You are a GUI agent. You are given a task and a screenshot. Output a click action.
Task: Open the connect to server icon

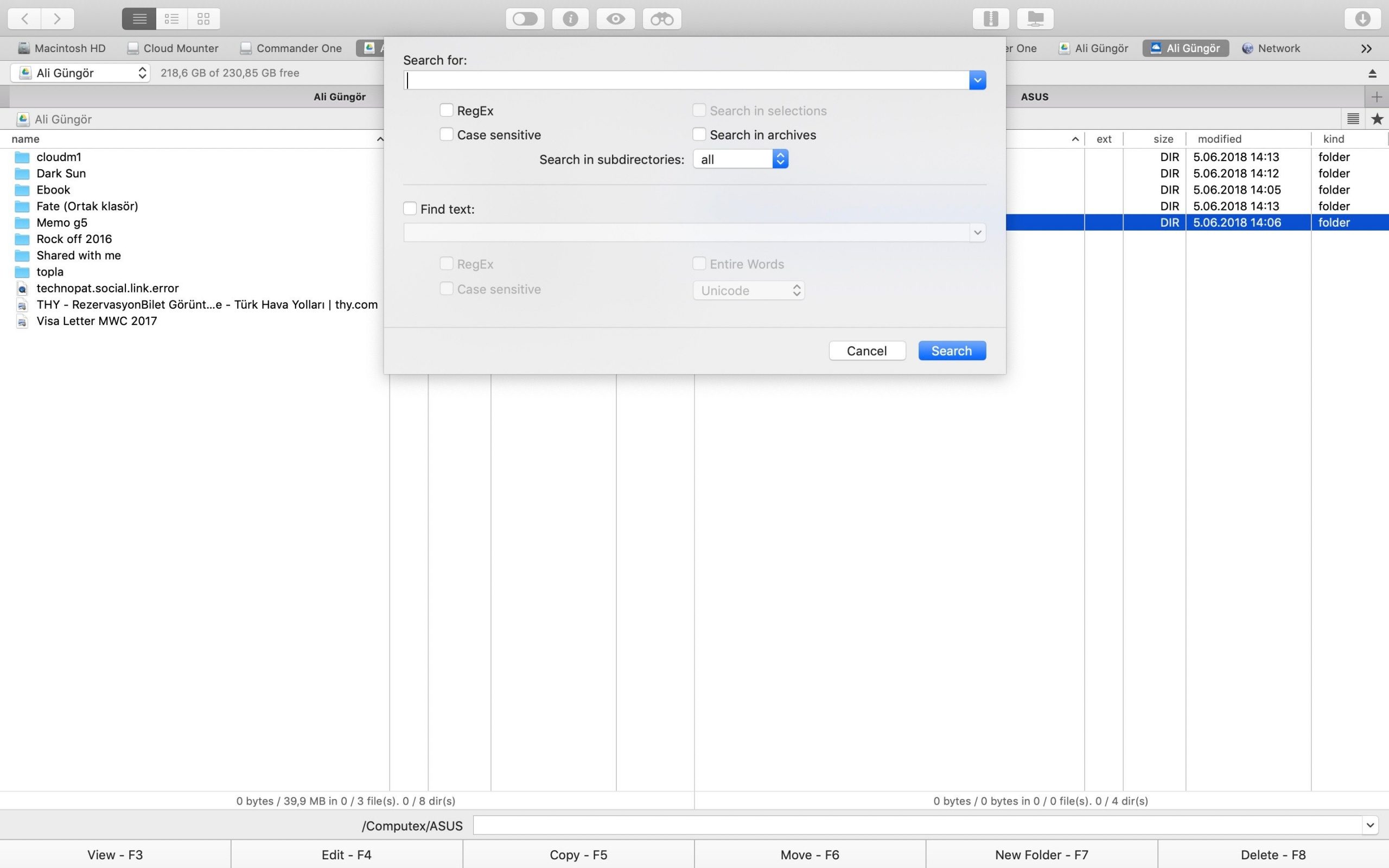coord(1035,19)
